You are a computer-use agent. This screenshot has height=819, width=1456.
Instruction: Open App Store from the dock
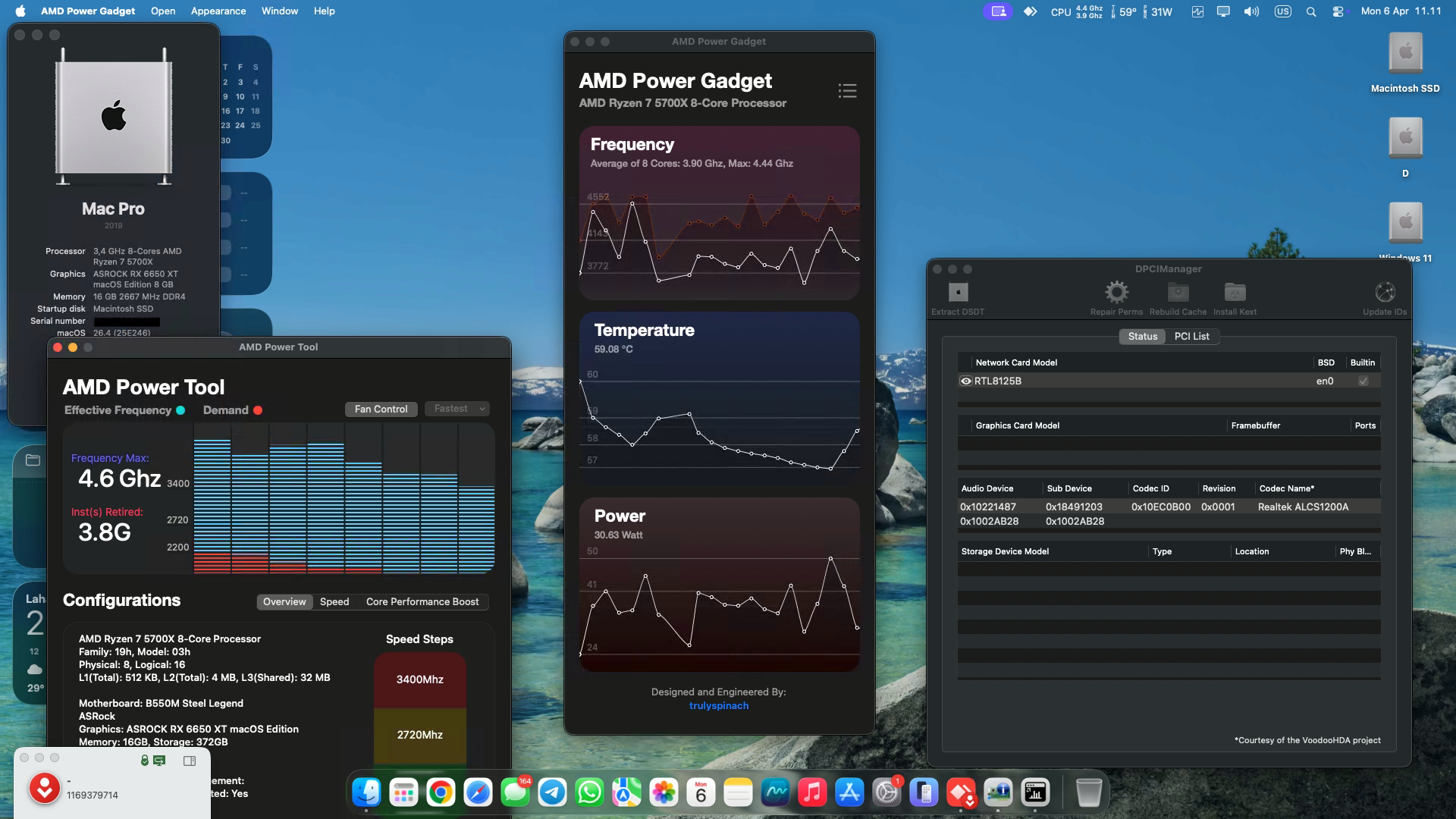[849, 793]
